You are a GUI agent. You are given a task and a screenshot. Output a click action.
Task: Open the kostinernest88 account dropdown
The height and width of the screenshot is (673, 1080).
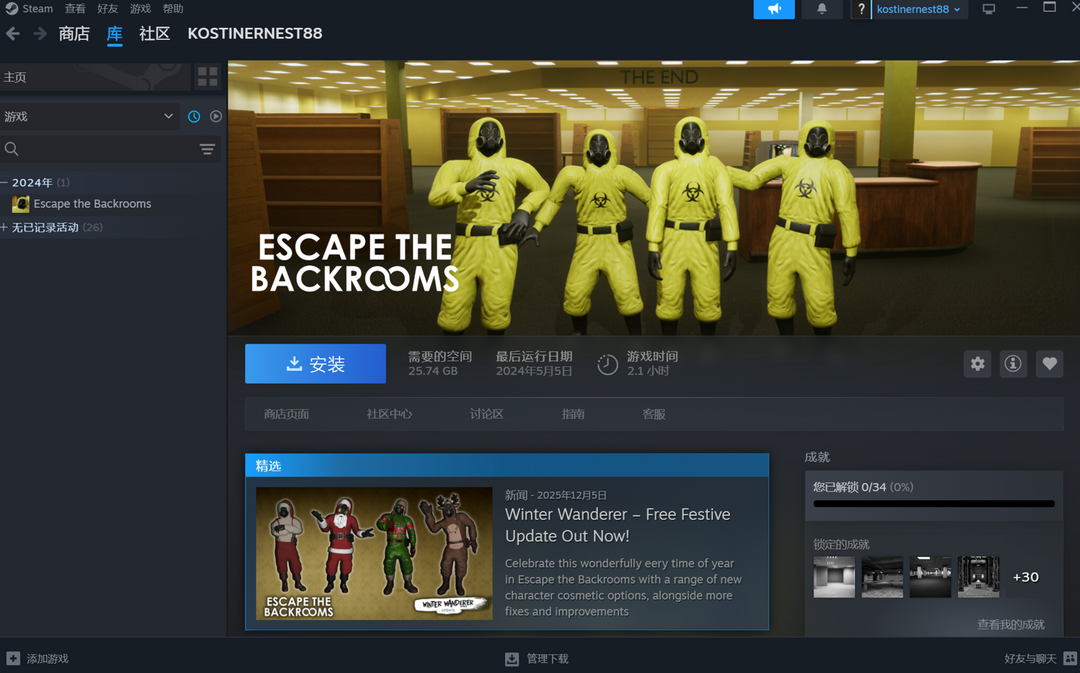pyautogui.click(x=919, y=9)
